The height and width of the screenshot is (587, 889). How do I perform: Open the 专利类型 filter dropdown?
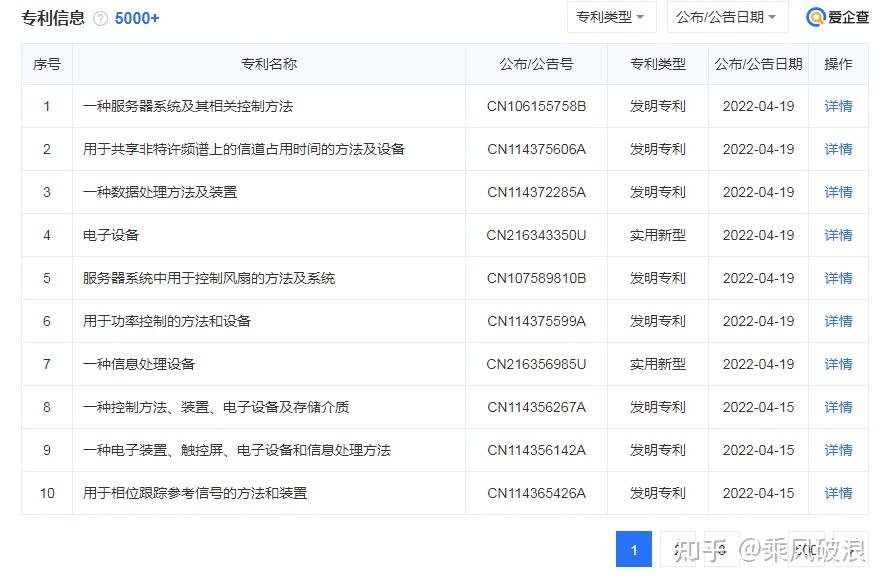(x=611, y=17)
